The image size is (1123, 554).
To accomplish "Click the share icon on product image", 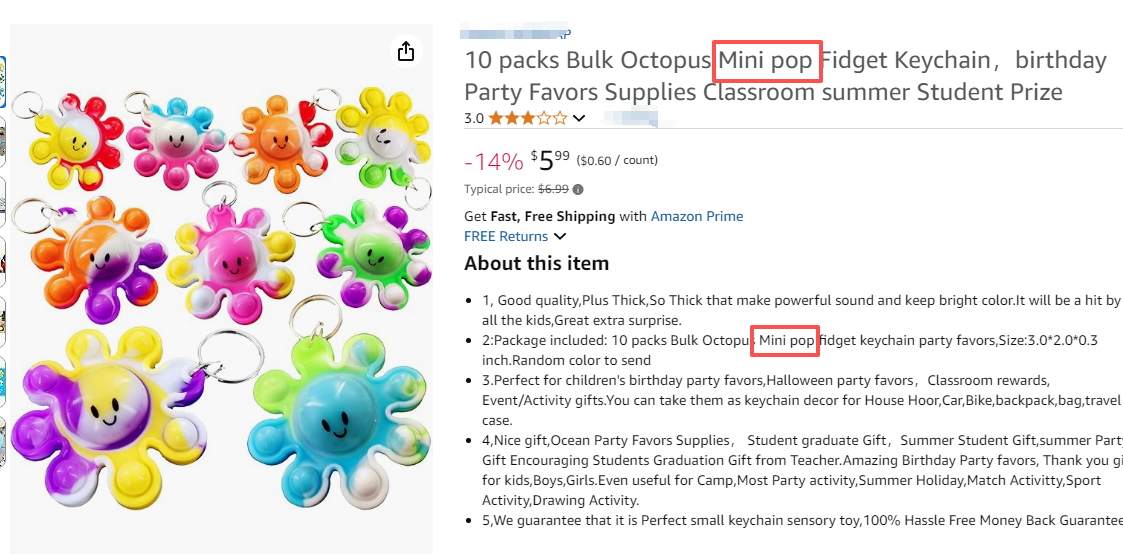I will (405, 51).
